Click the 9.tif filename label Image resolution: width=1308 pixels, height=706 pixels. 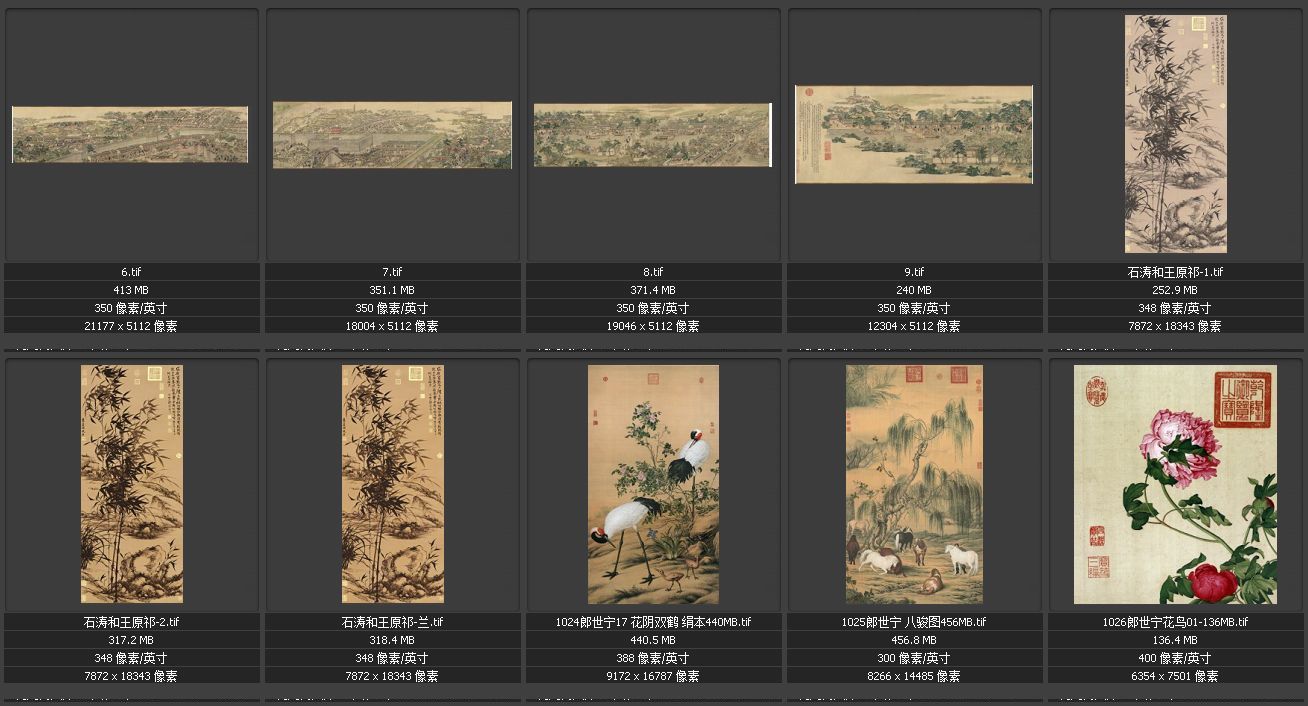pyautogui.click(x=914, y=272)
